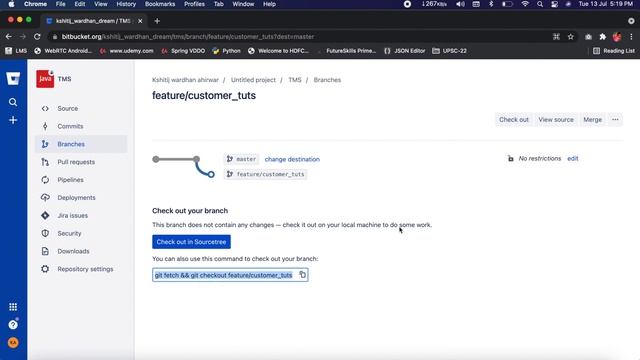
Task: Click the Check out button
Action: [x=513, y=120]
